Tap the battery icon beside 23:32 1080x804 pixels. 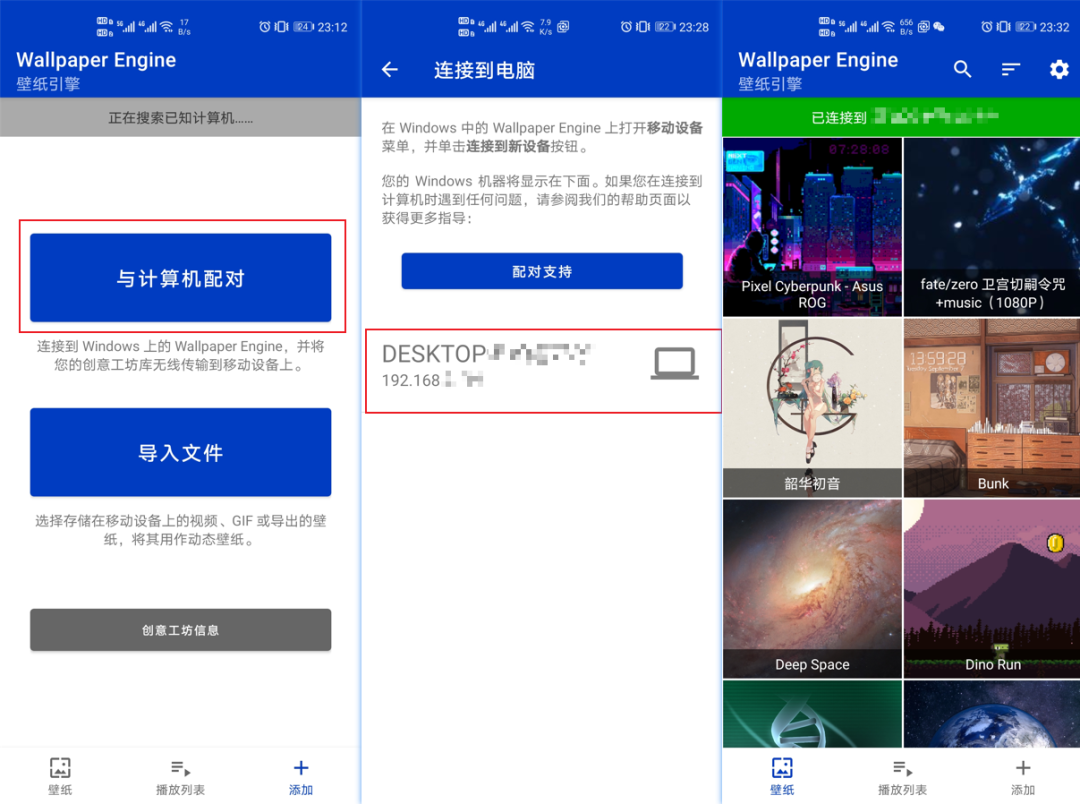pyautogui.click(x=1026, y=27)
